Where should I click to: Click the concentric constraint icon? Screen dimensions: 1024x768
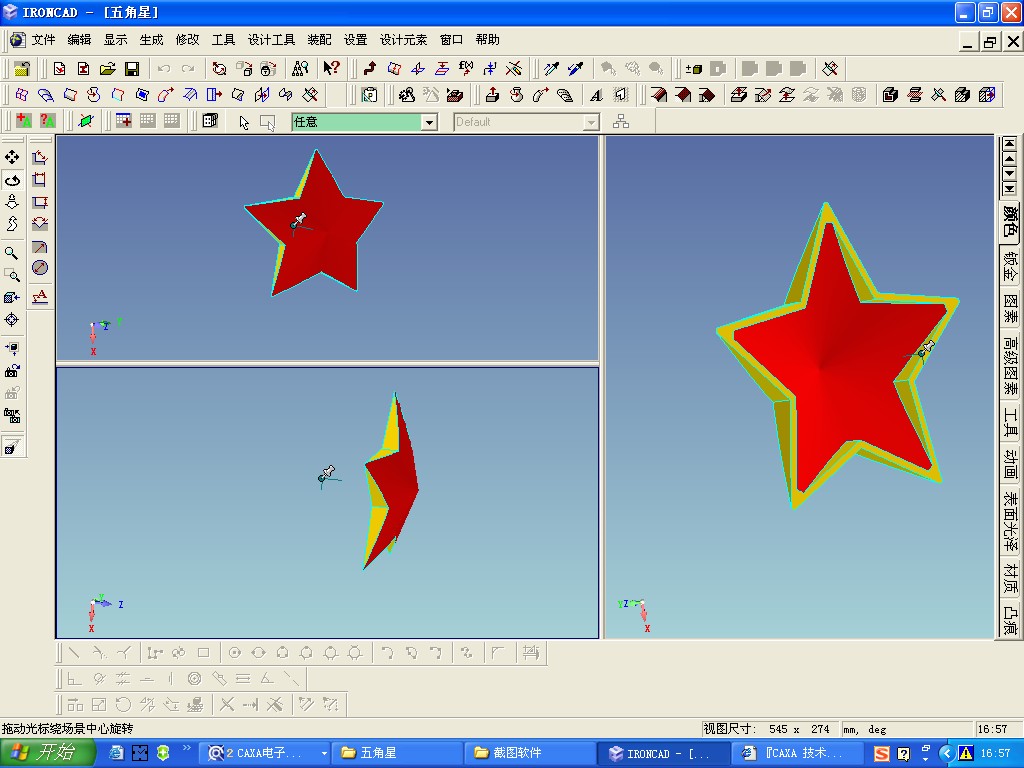click(194, 679)
